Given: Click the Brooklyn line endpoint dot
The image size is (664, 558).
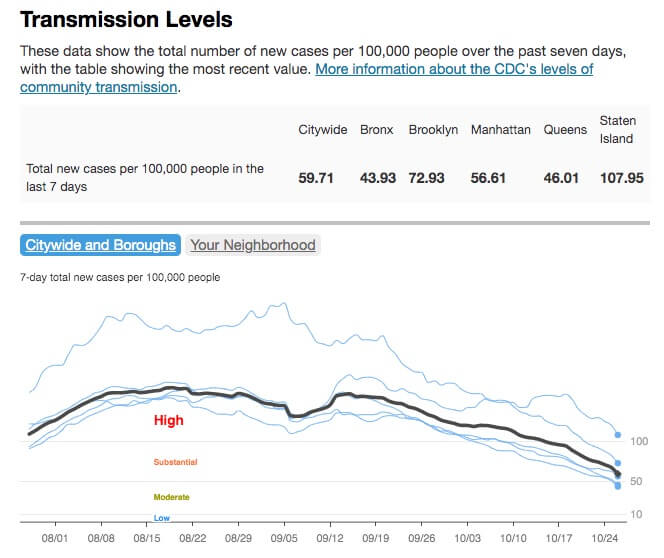Looking at the screenshot, I should [618, 464].
